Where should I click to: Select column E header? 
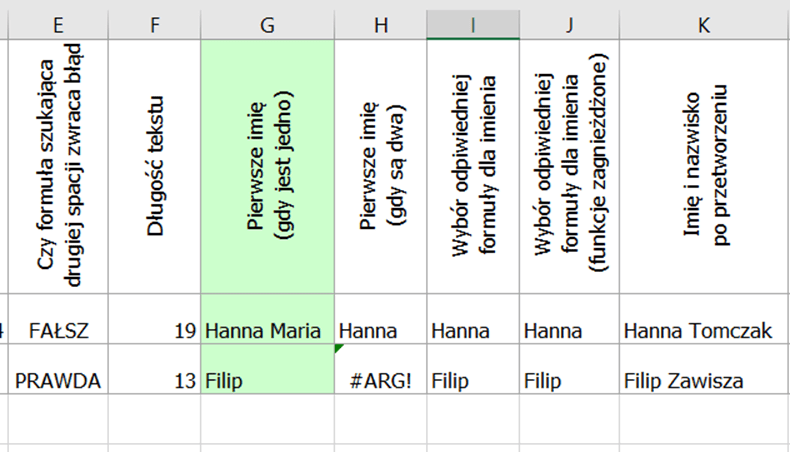[x=58, y=26]
